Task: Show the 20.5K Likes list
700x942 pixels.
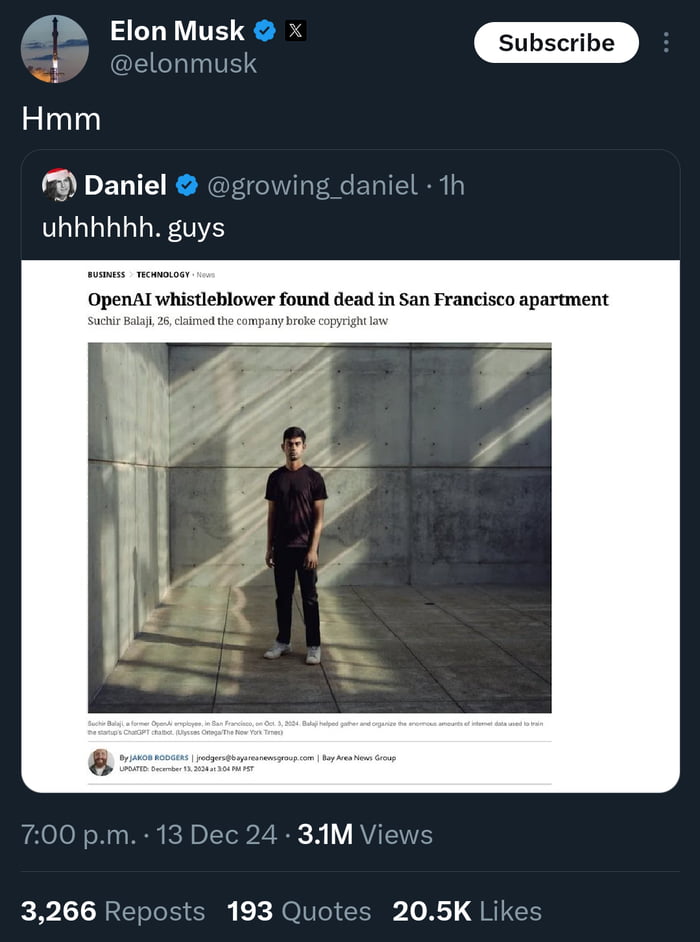Action: click(x=467, y=911)
